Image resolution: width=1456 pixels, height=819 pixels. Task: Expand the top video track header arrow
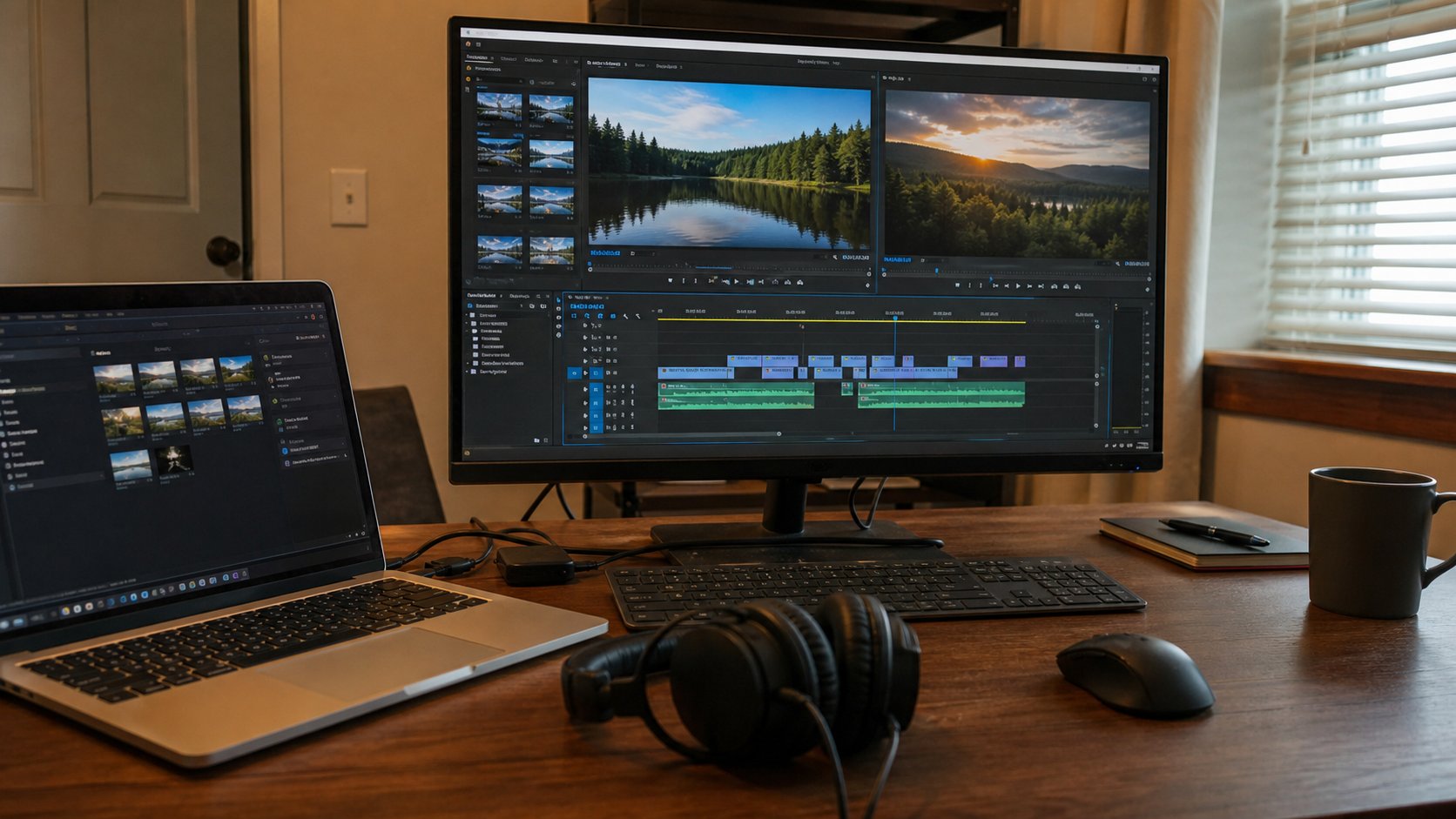pyautogui.click(x=584, y=326)
